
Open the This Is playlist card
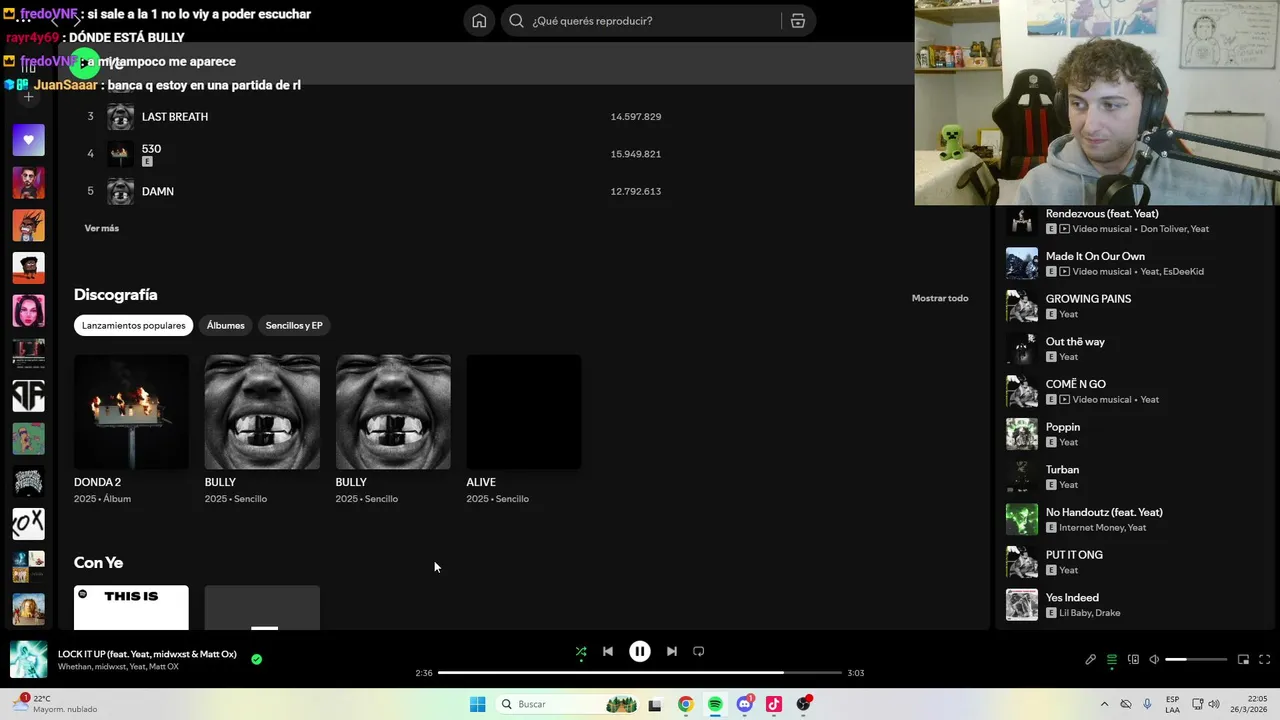pyautogui.click(x=131, y=608)
